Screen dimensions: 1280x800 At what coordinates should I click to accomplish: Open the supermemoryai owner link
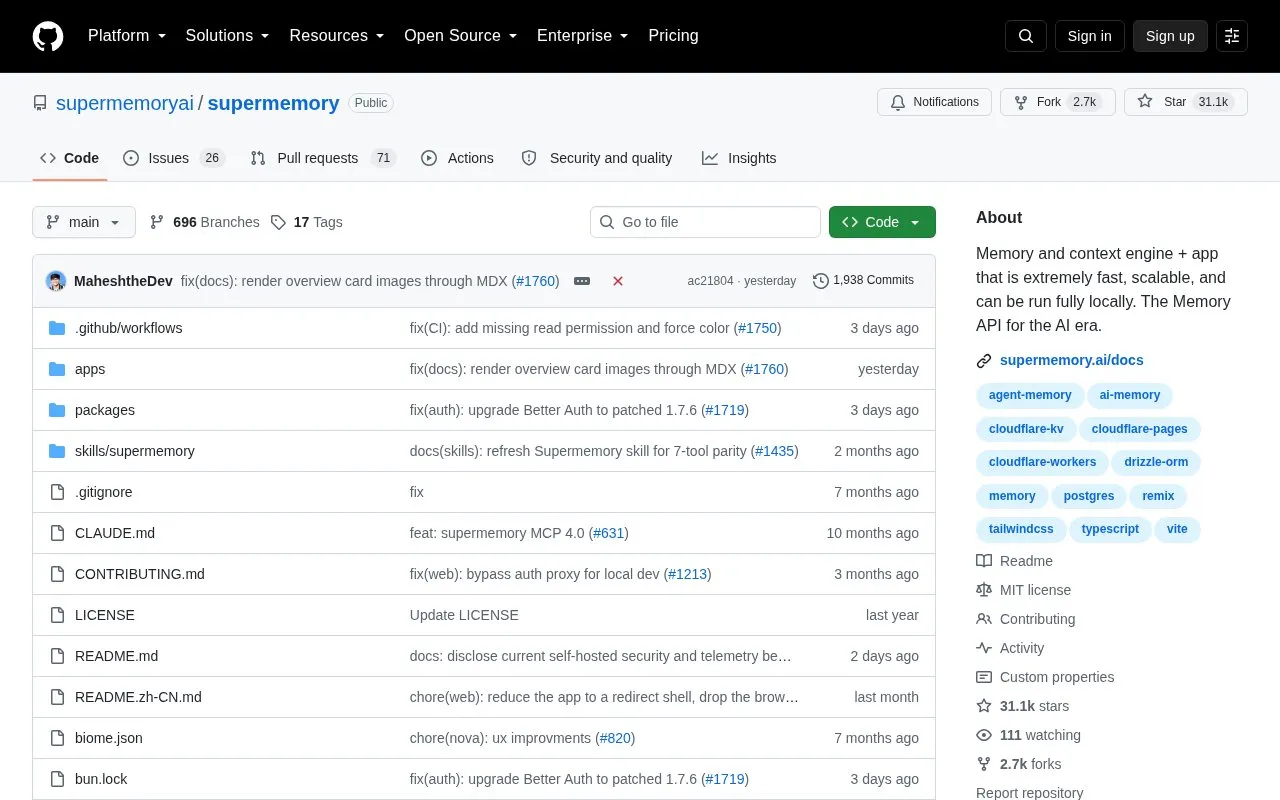click(125, 103)
